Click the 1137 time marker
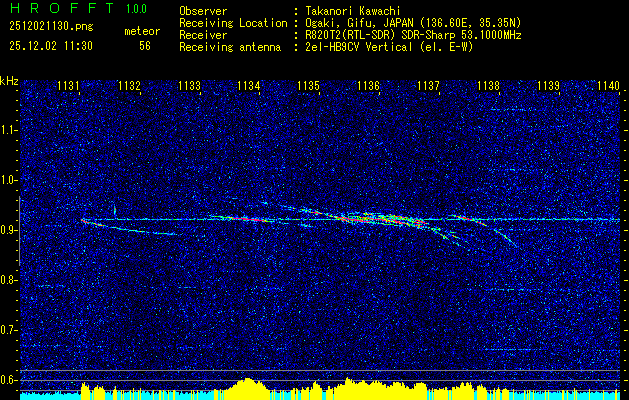This screenshot has width=629, height=400. coord(428,85)
